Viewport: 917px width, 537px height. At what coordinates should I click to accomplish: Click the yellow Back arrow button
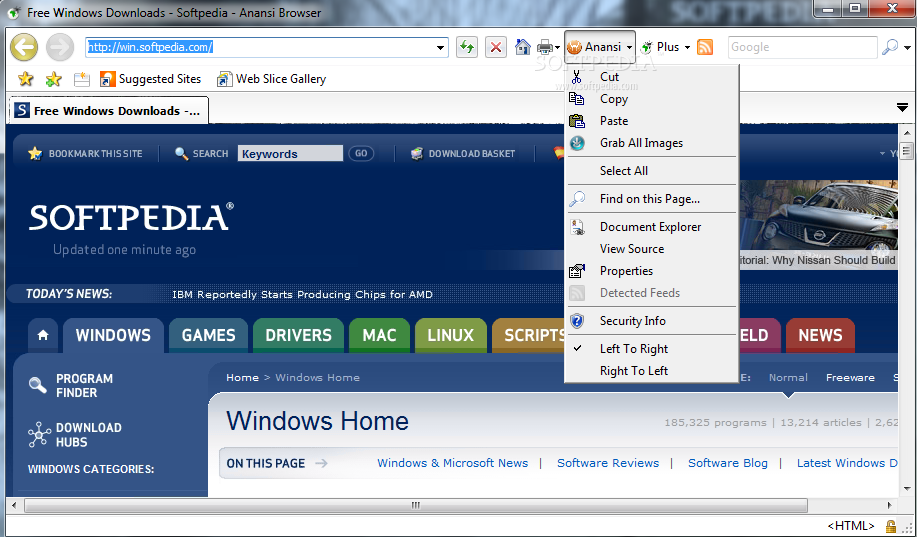(24, 47)
